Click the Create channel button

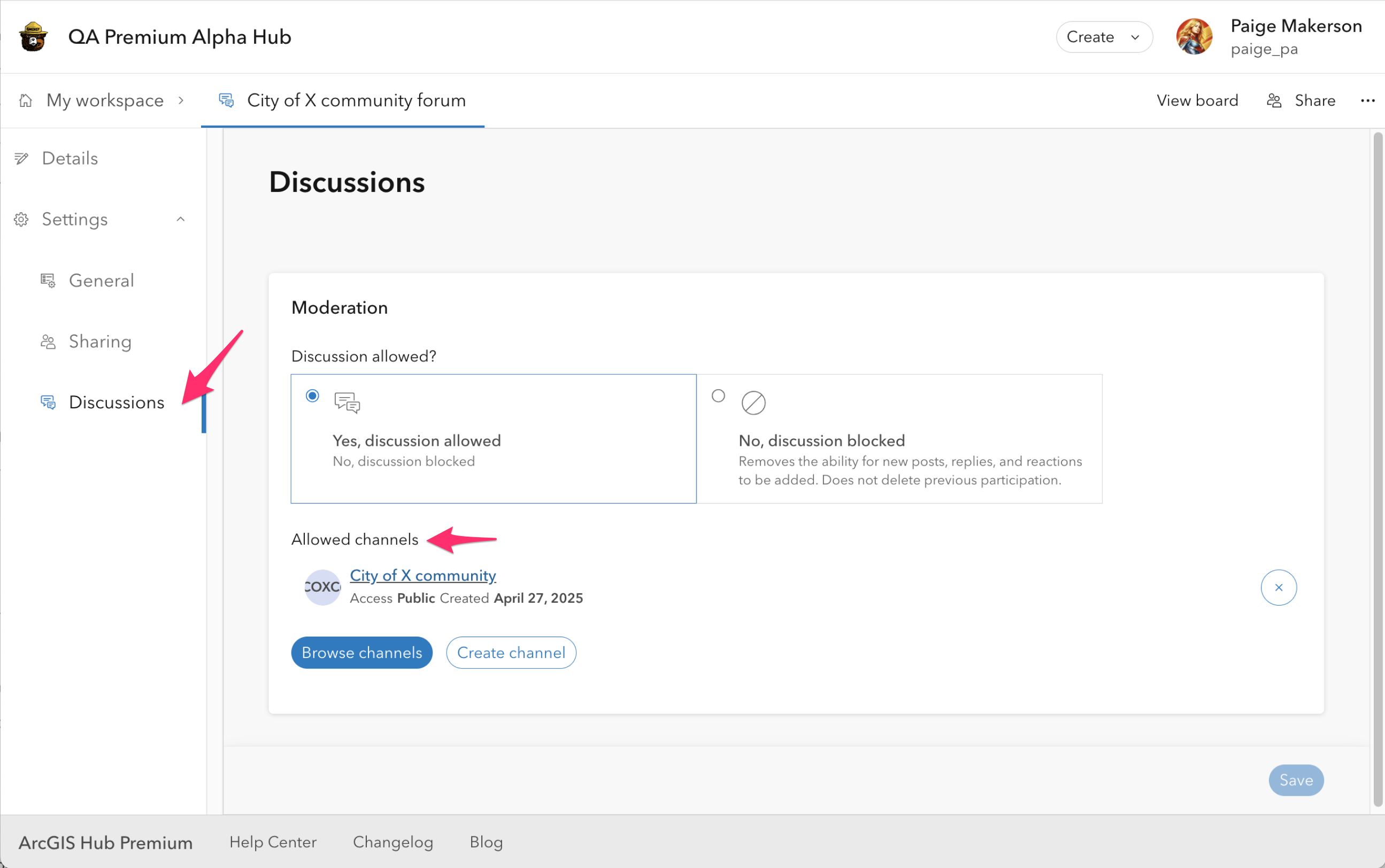pyautogui.click(x=511, y=652)
